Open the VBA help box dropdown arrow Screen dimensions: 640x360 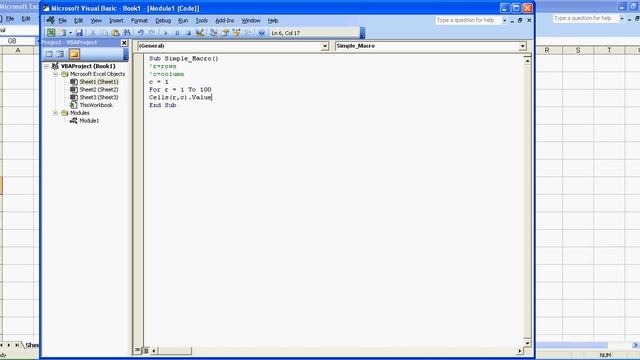504,20
